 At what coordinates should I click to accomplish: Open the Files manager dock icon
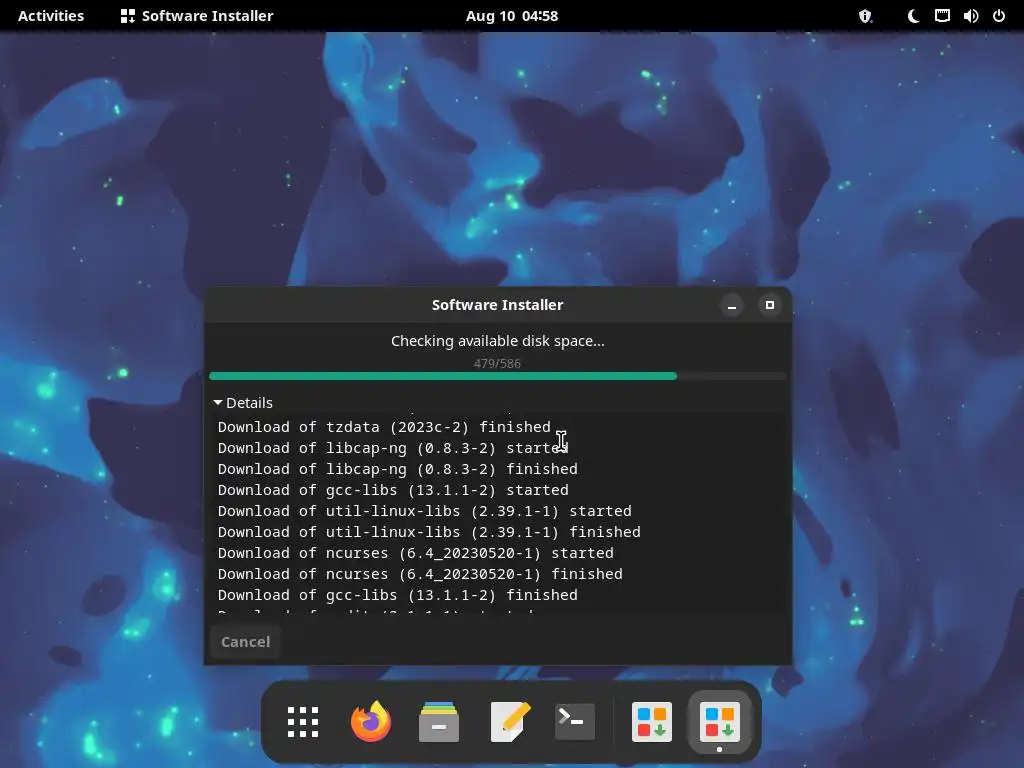439,722
